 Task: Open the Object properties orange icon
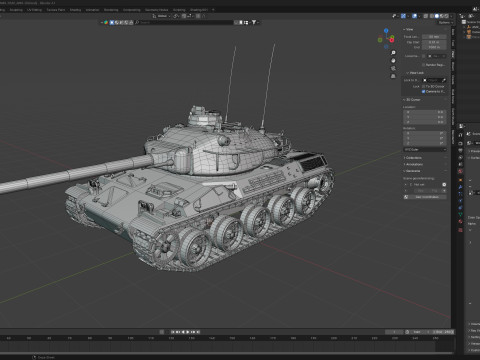[x=460, y=180]
